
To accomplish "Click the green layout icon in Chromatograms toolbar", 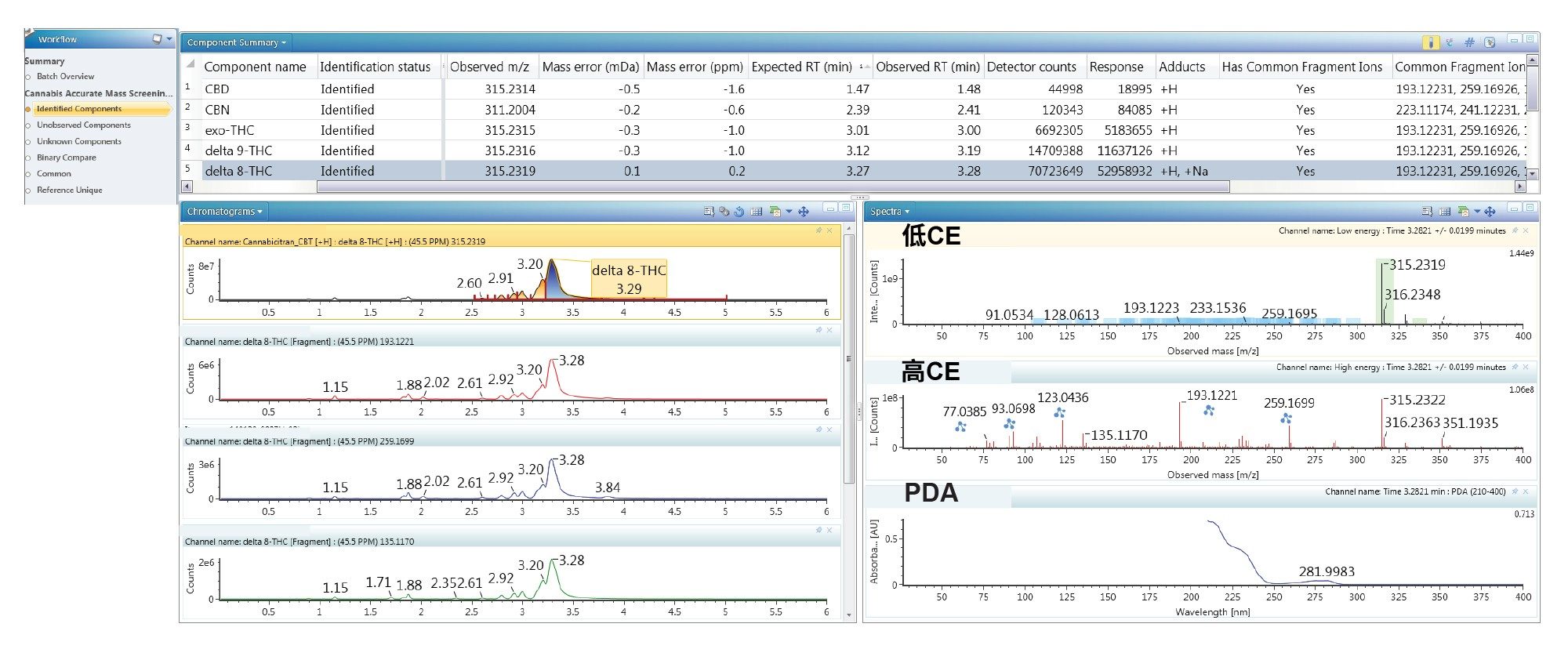I will [x=775, y=212].
